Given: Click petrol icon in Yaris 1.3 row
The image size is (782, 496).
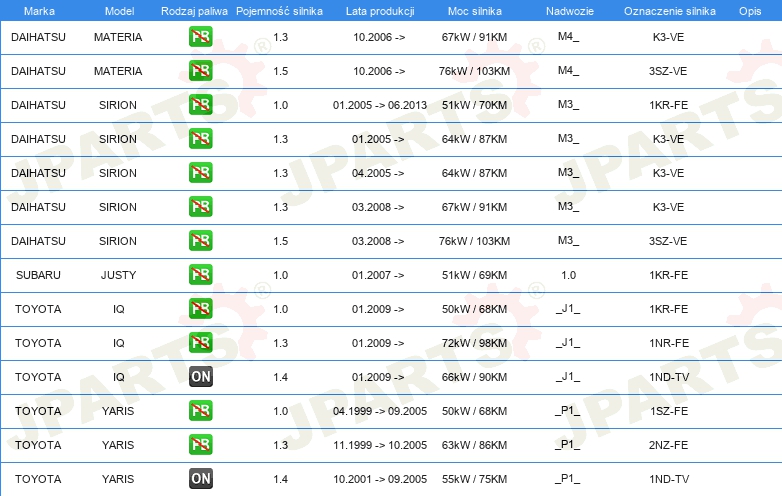Looking at the screenshot, I should [x=200, y=445].
